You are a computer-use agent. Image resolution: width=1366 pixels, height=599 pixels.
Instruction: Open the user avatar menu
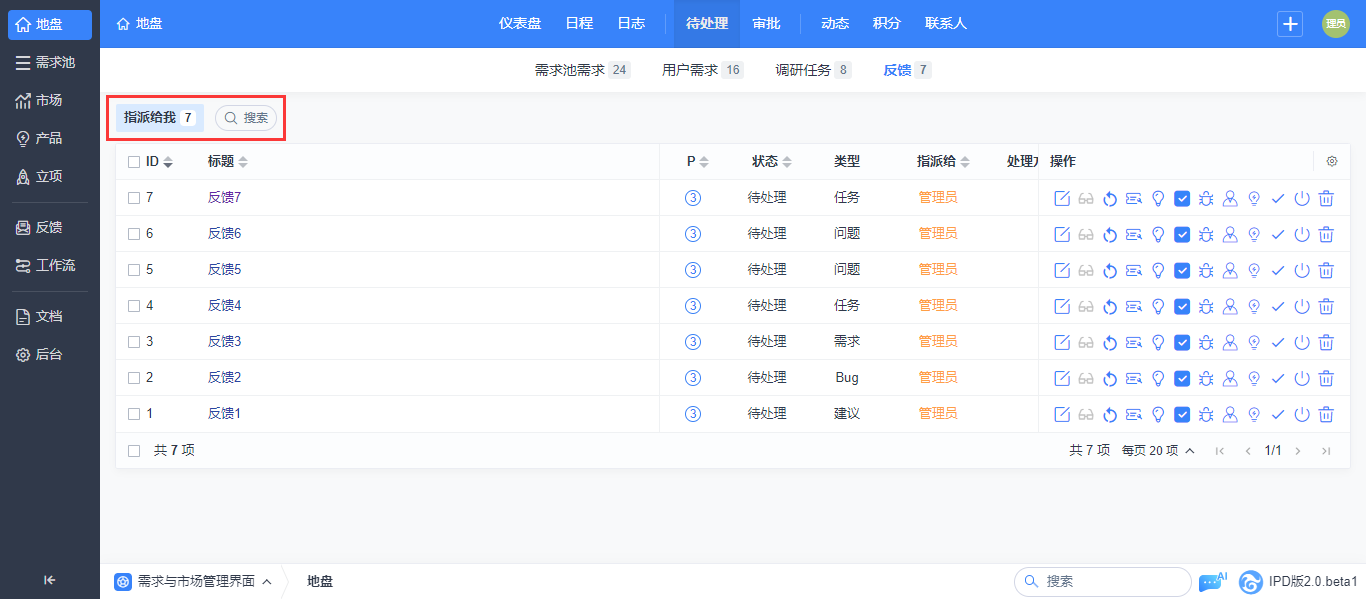[1336, 24]
